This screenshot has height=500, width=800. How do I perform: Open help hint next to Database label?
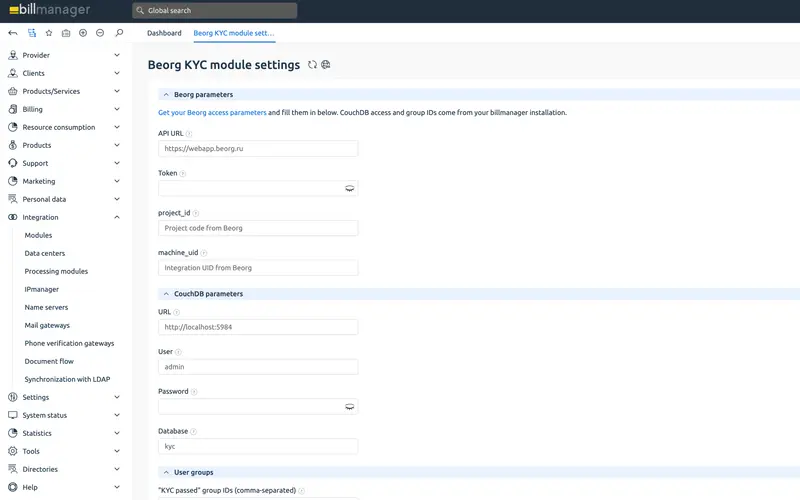(193, 432)
